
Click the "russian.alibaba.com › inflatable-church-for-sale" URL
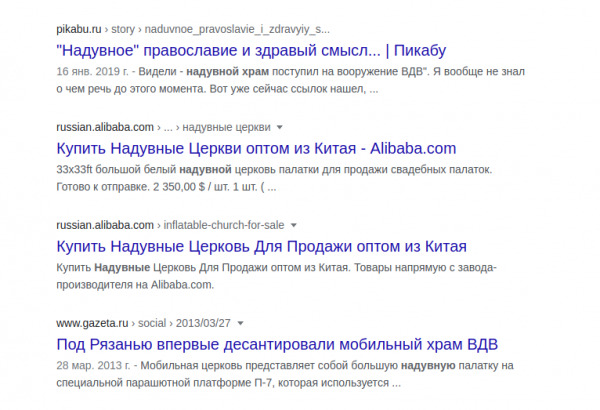coord(170,225)
